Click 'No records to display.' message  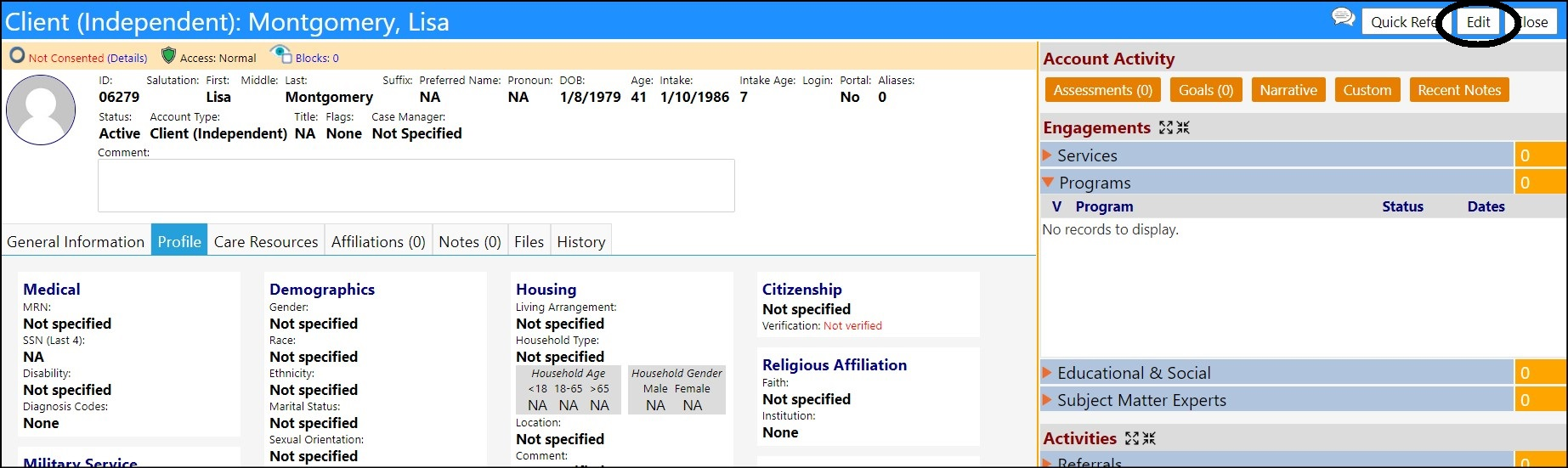[x=1110, y=229]
